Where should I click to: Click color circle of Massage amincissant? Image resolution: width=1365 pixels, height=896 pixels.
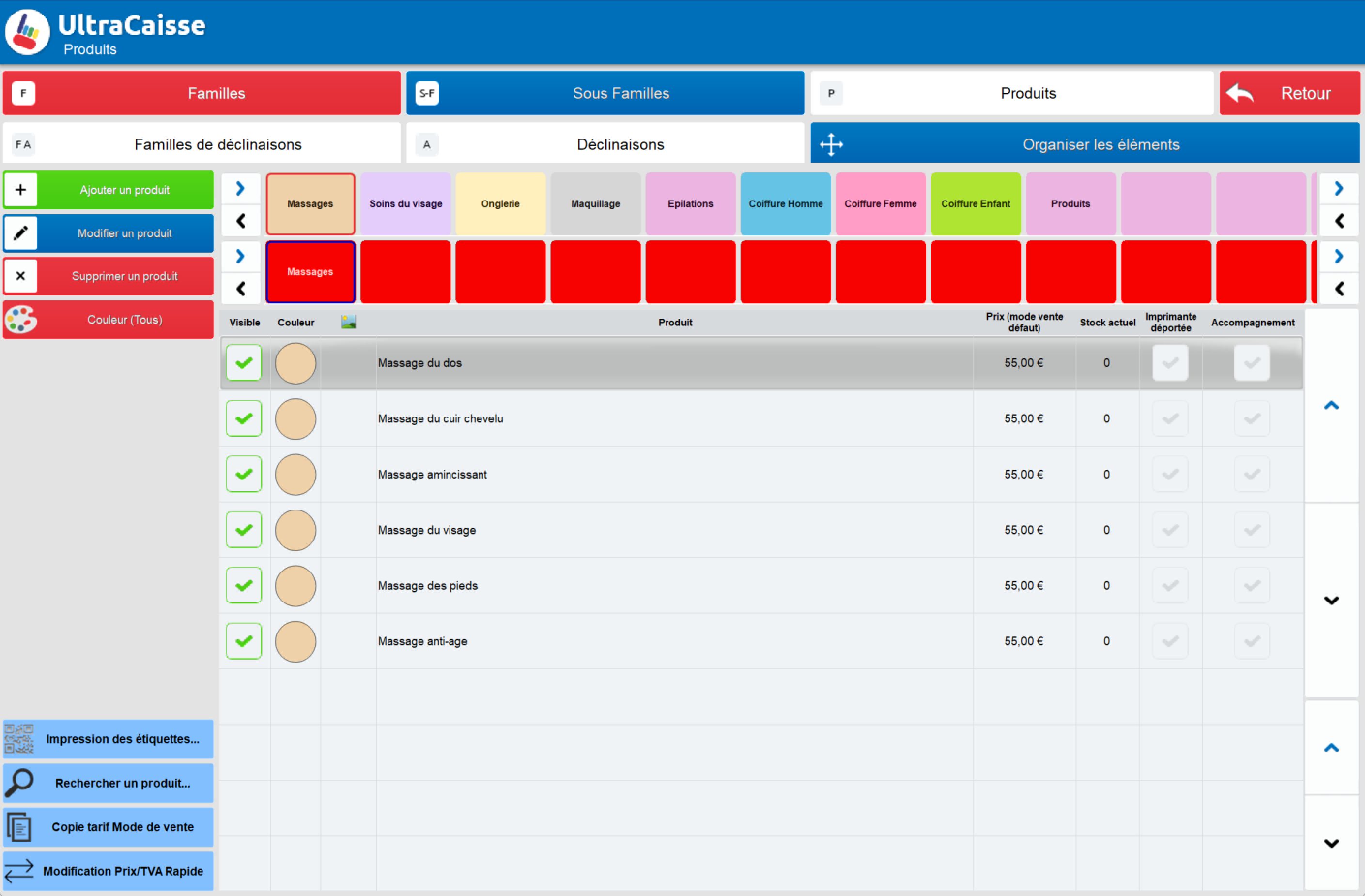[x=295, y=474]
